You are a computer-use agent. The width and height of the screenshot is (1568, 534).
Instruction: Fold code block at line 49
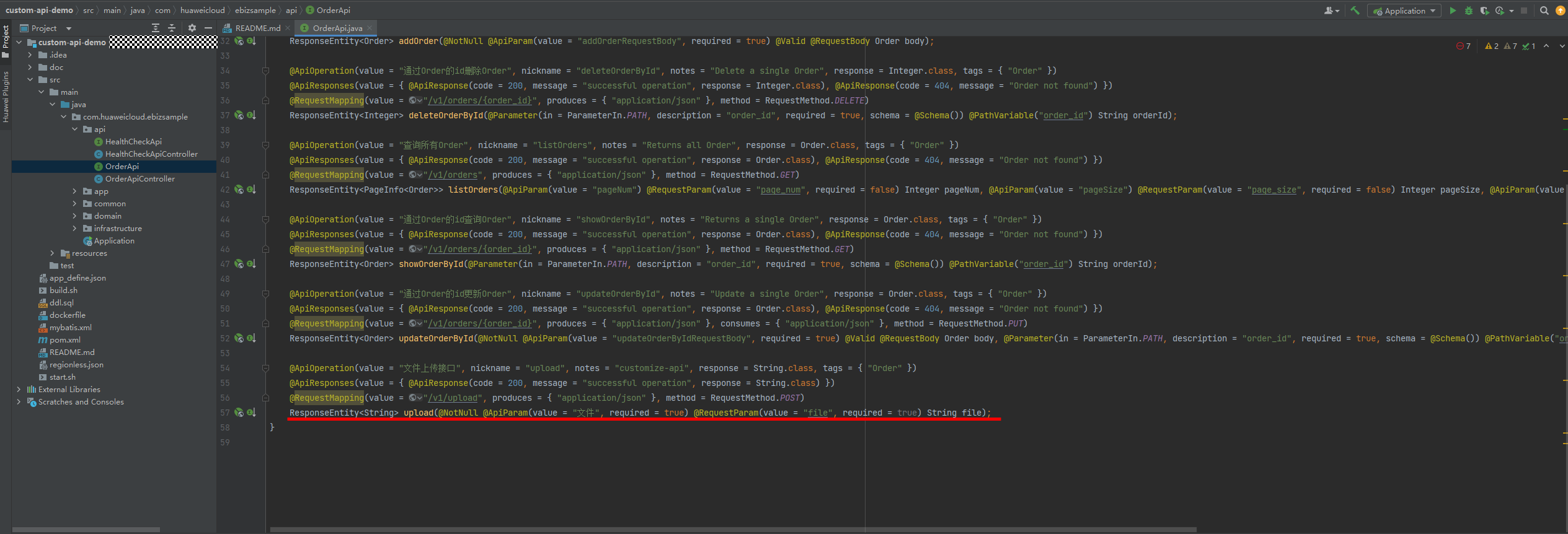coord(265,294)
